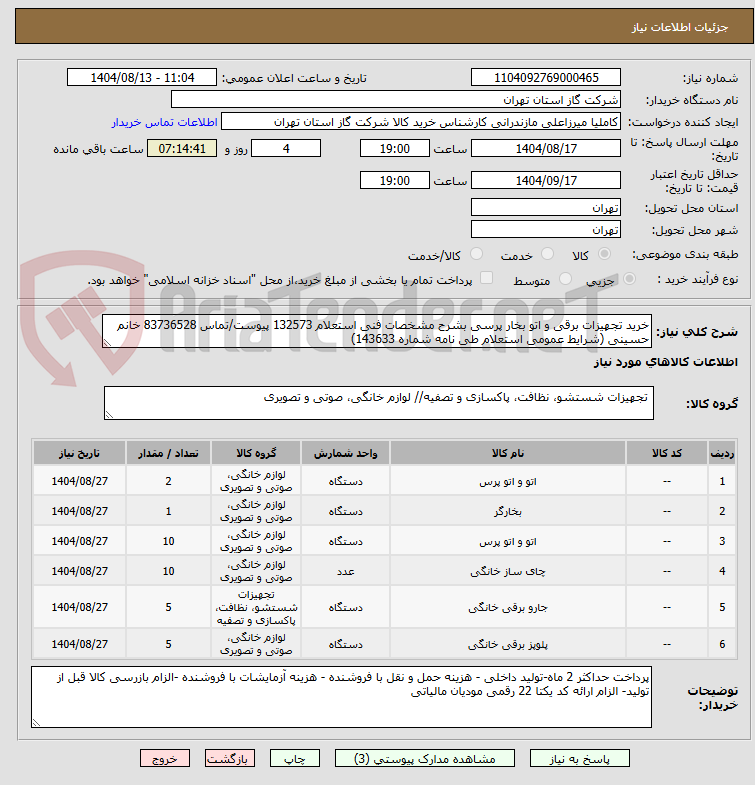Image resolution: width=755 pixels, height=785 pixels.
Task: Click the ردیف column header
Action: pos(722,453)
